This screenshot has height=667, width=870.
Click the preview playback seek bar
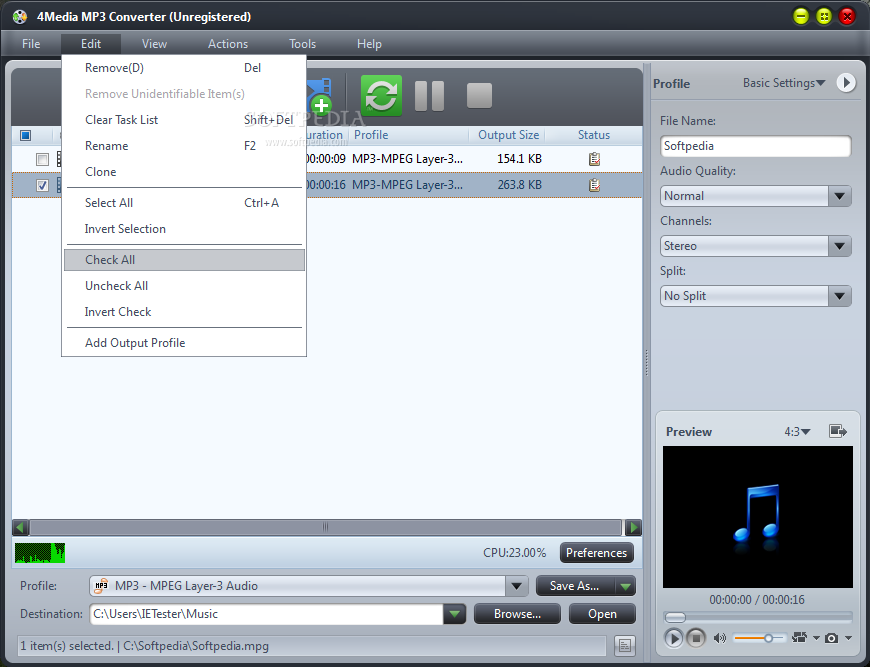758,617
